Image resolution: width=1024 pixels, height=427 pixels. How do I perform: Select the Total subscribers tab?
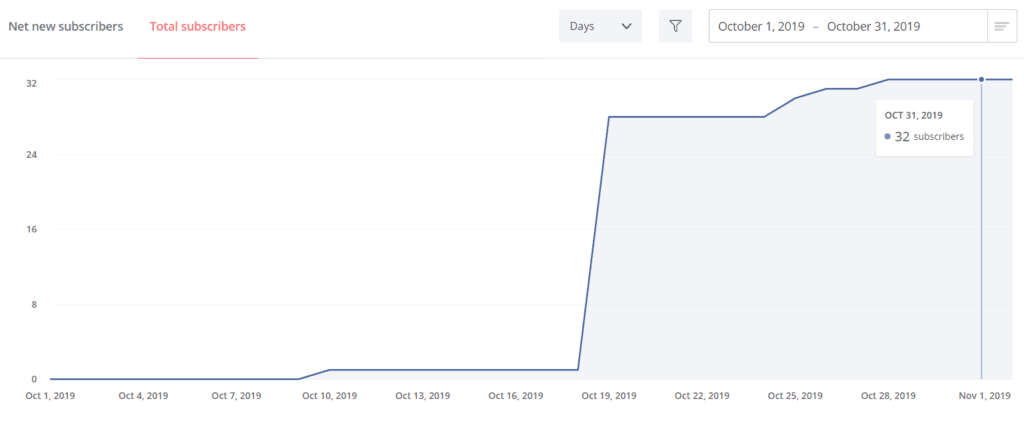[x=198, y=27]
